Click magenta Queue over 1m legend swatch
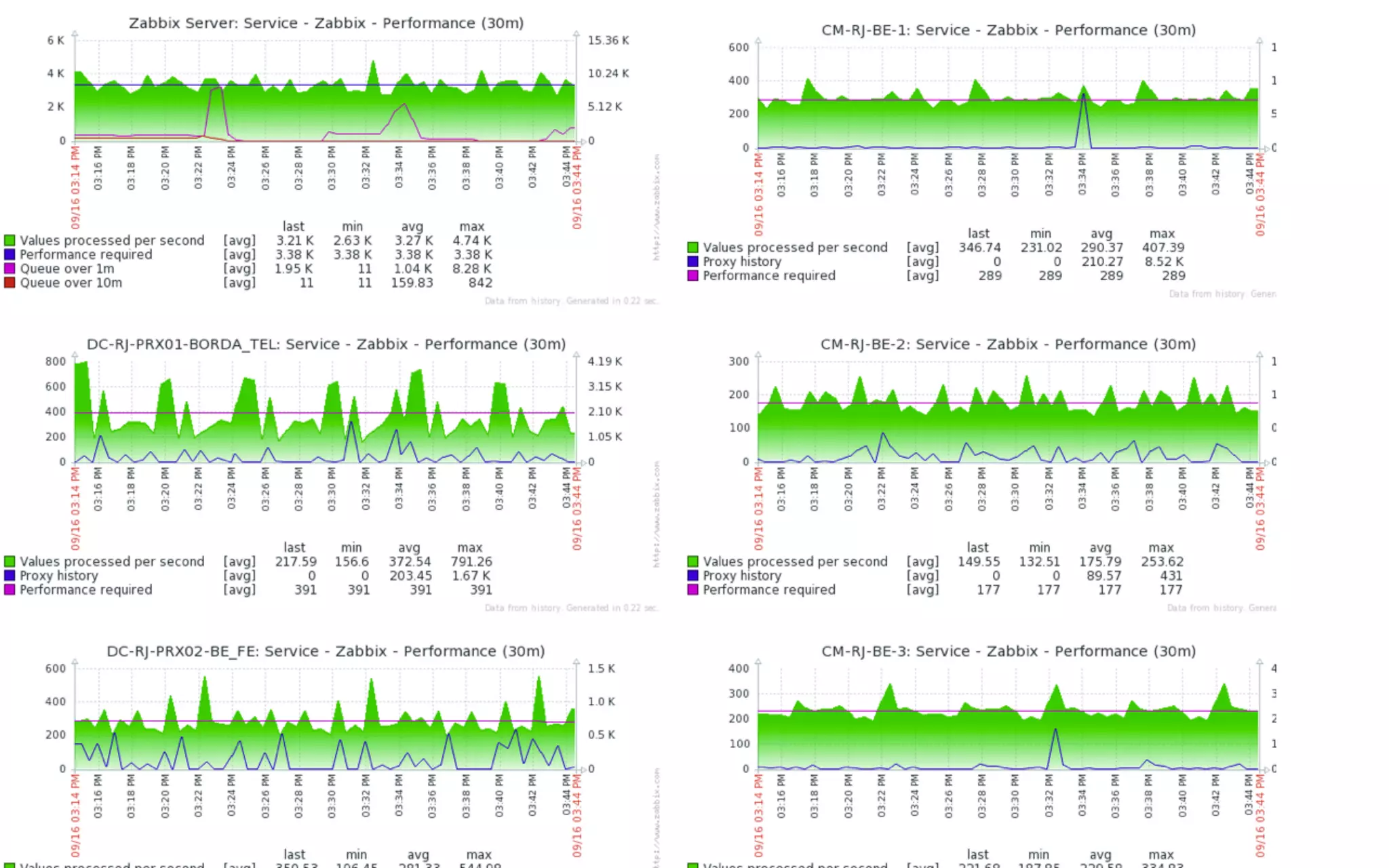Viewport: 1389px width, 868px height. 9,269
